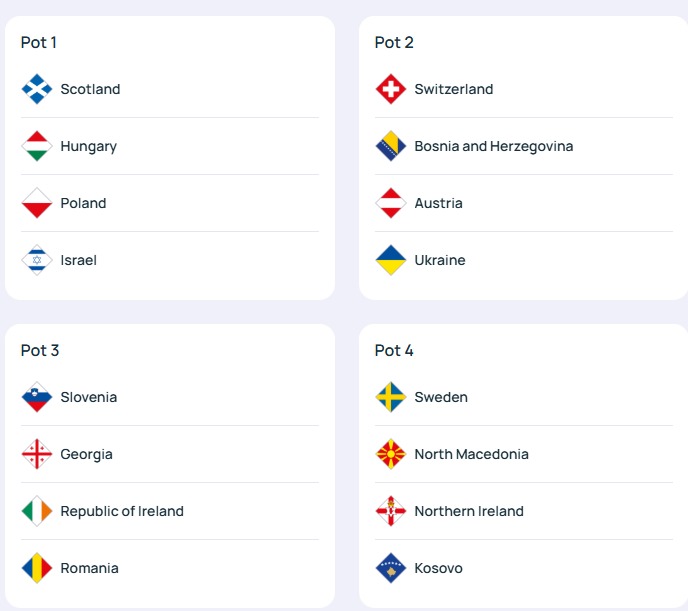Open the Northern Ireland team link
The height and width of the screenshot is (611, 688).
coord(468,511)
